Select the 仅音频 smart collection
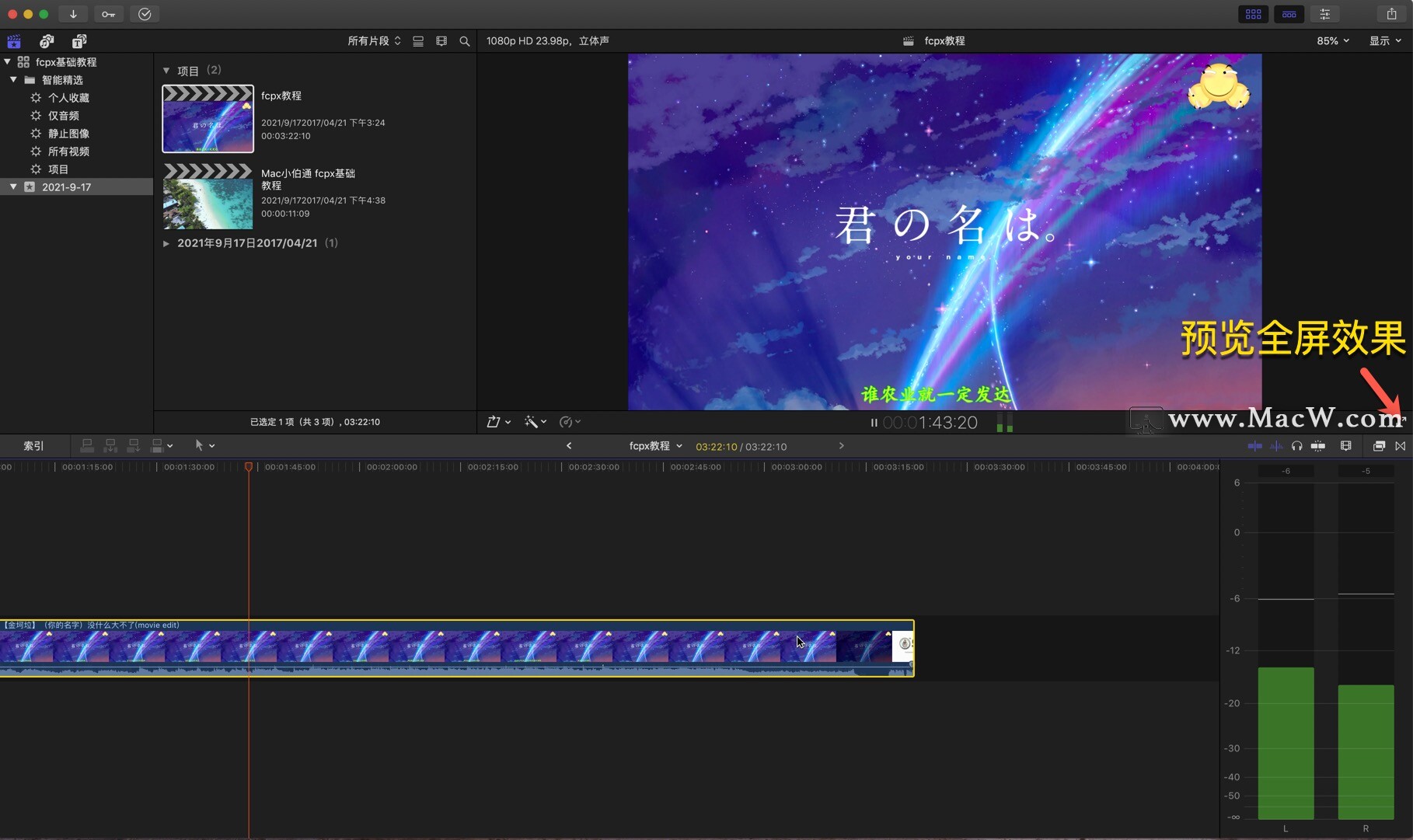The height and width of the screenshot is (840, 1413). tap(64, 116)
